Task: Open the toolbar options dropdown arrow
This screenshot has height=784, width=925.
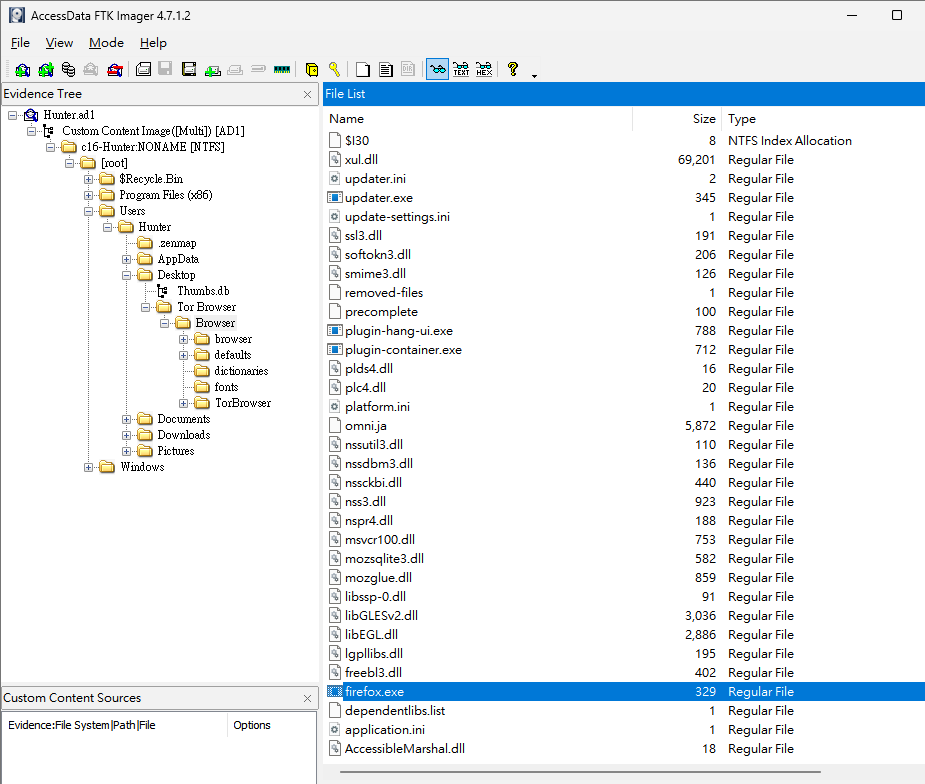Action: click(x=534, y=76)
